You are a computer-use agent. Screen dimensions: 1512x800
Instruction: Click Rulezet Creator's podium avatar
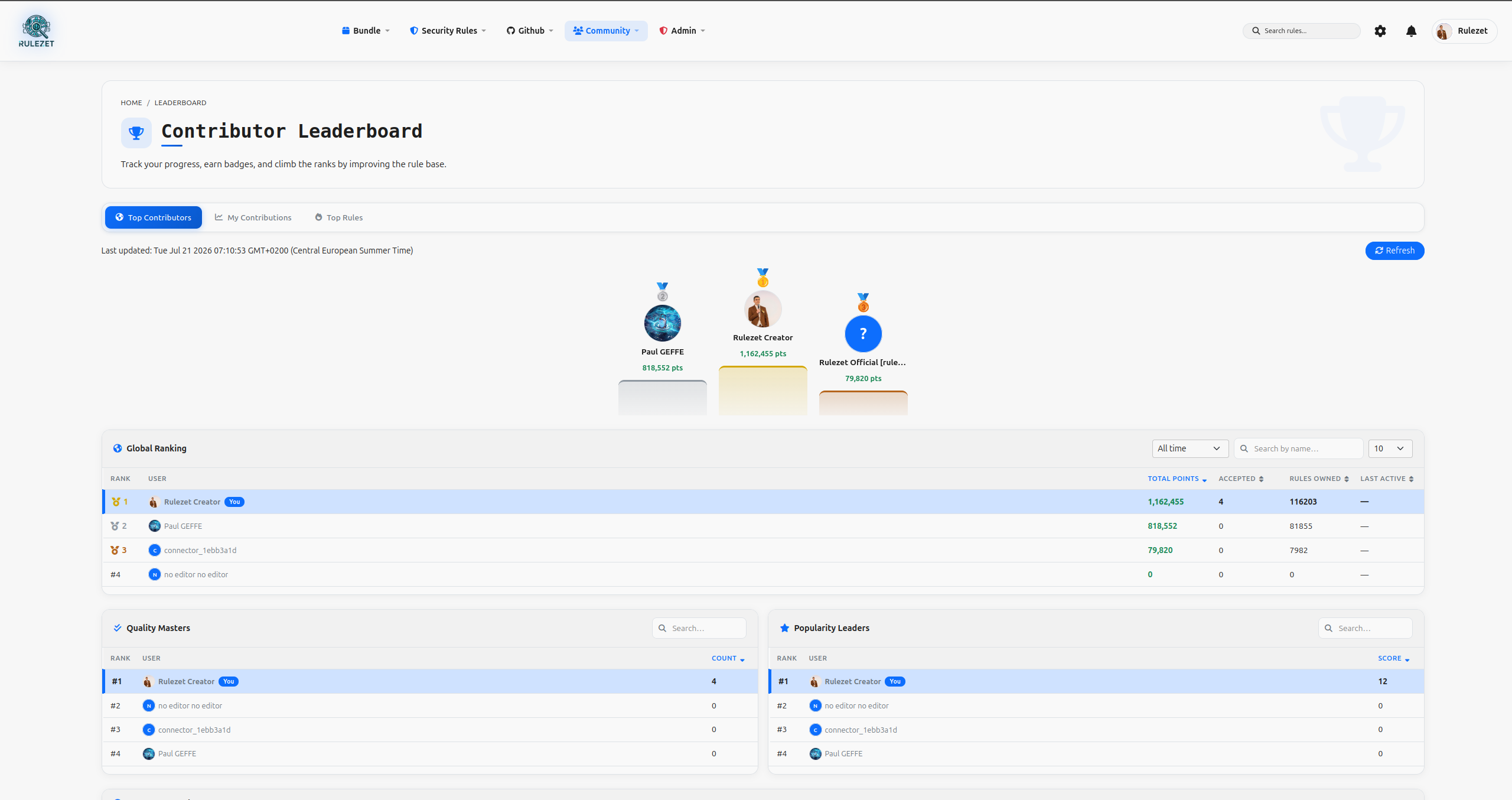[x=762, y=309]
